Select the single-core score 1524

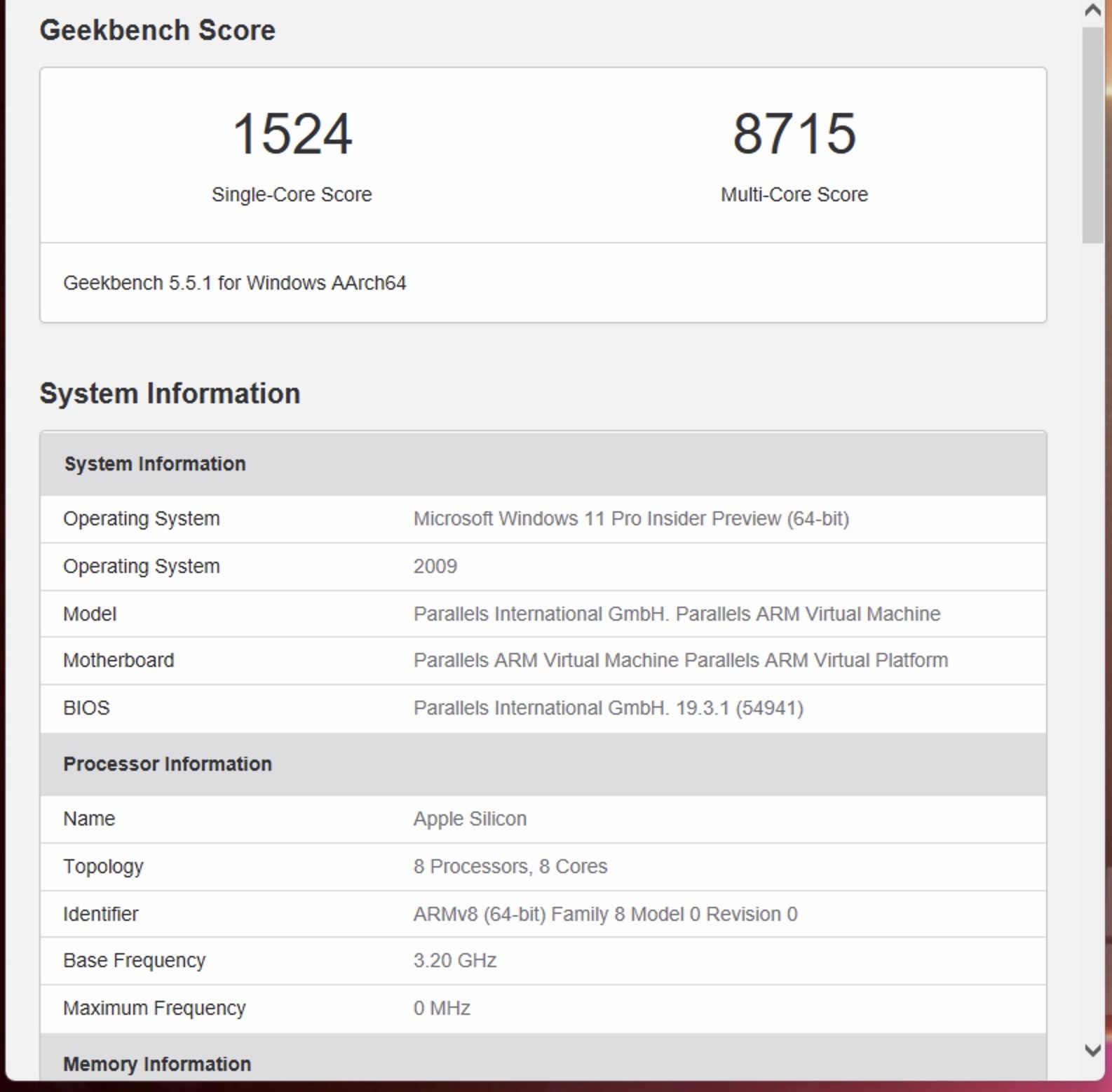(292, 133)
